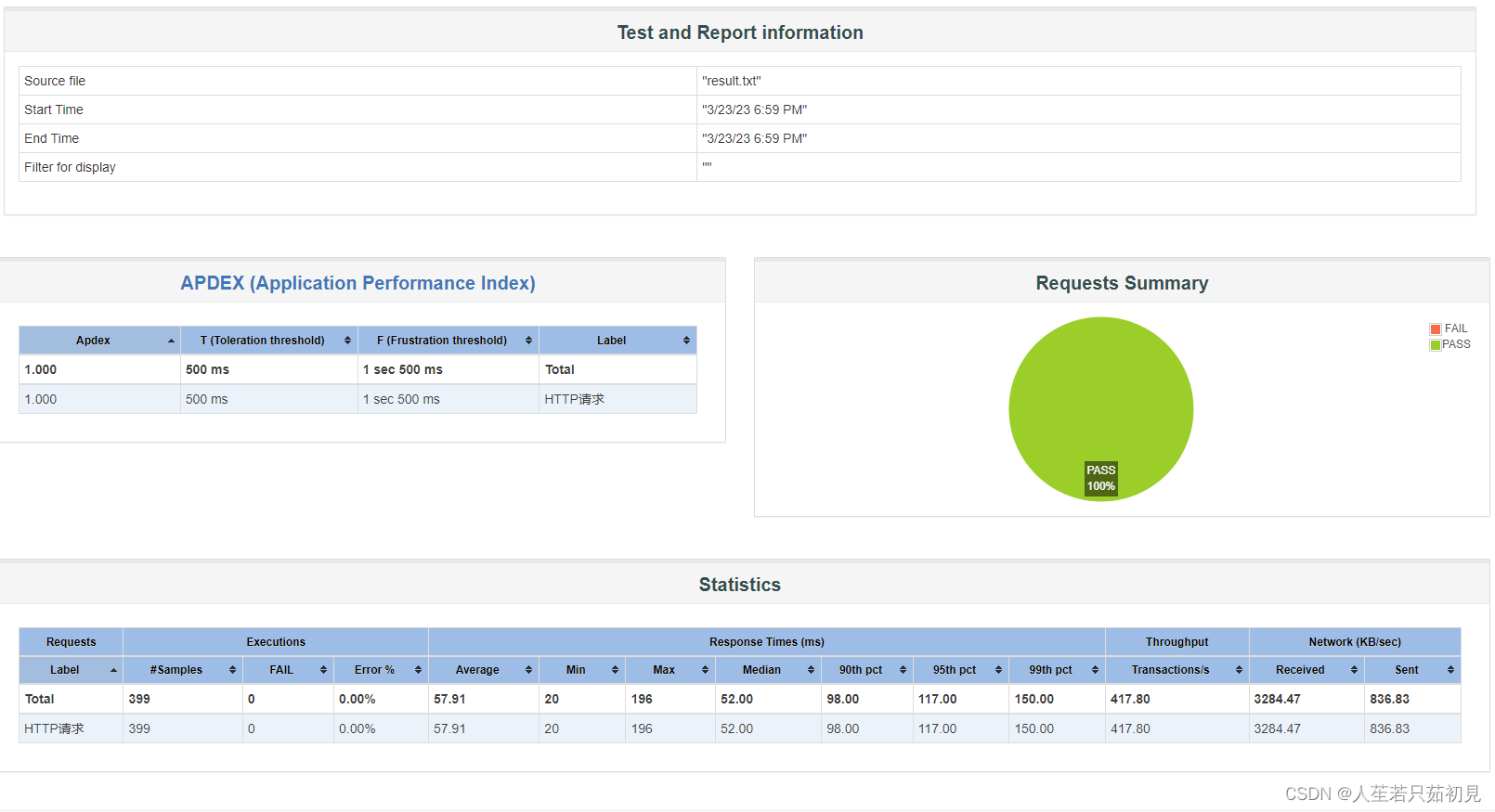
Task: Click 417.80 transactions value in Total row
Action: point(1130,699)
